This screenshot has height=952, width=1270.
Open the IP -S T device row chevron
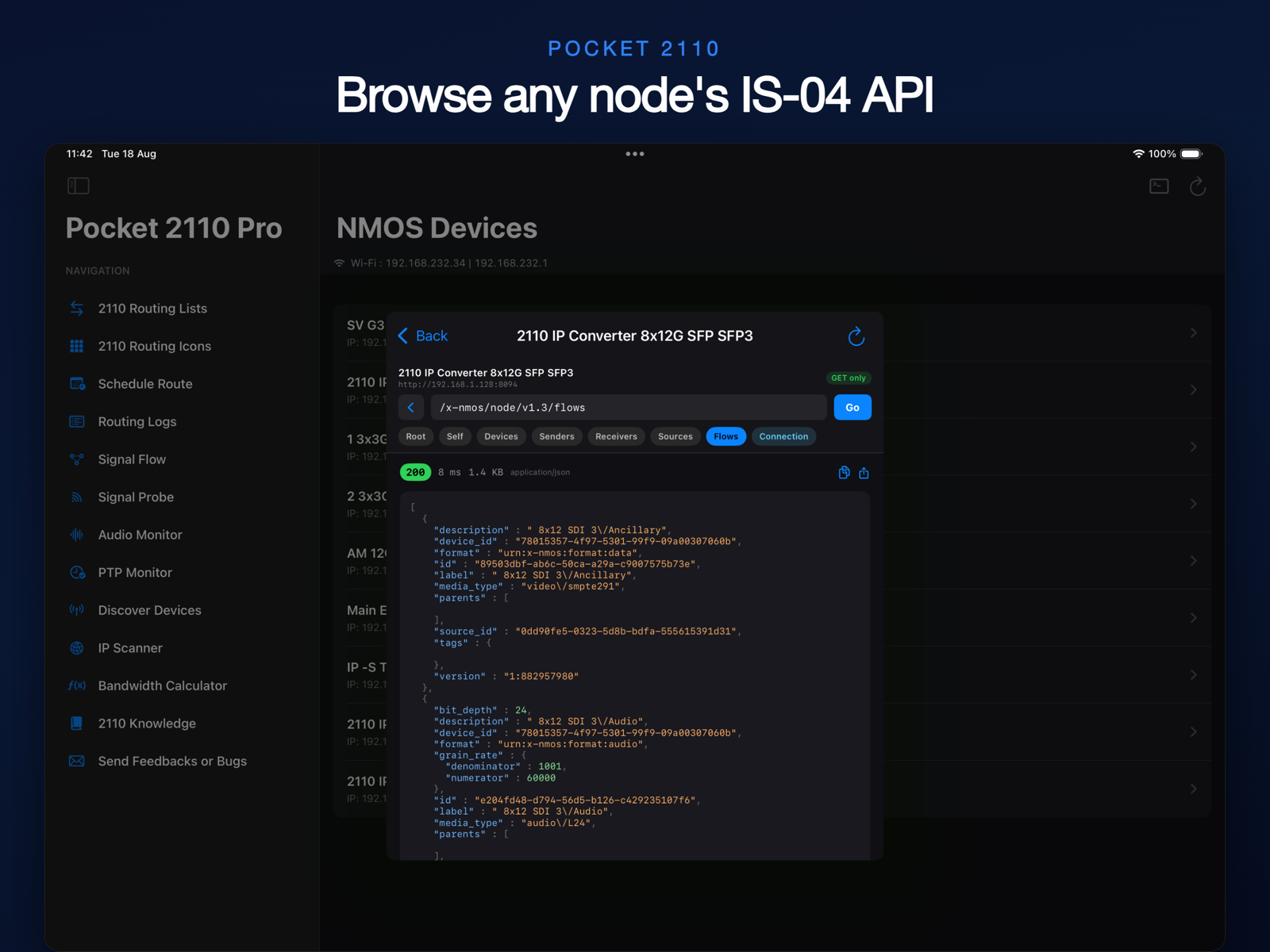pos(1193,675)
